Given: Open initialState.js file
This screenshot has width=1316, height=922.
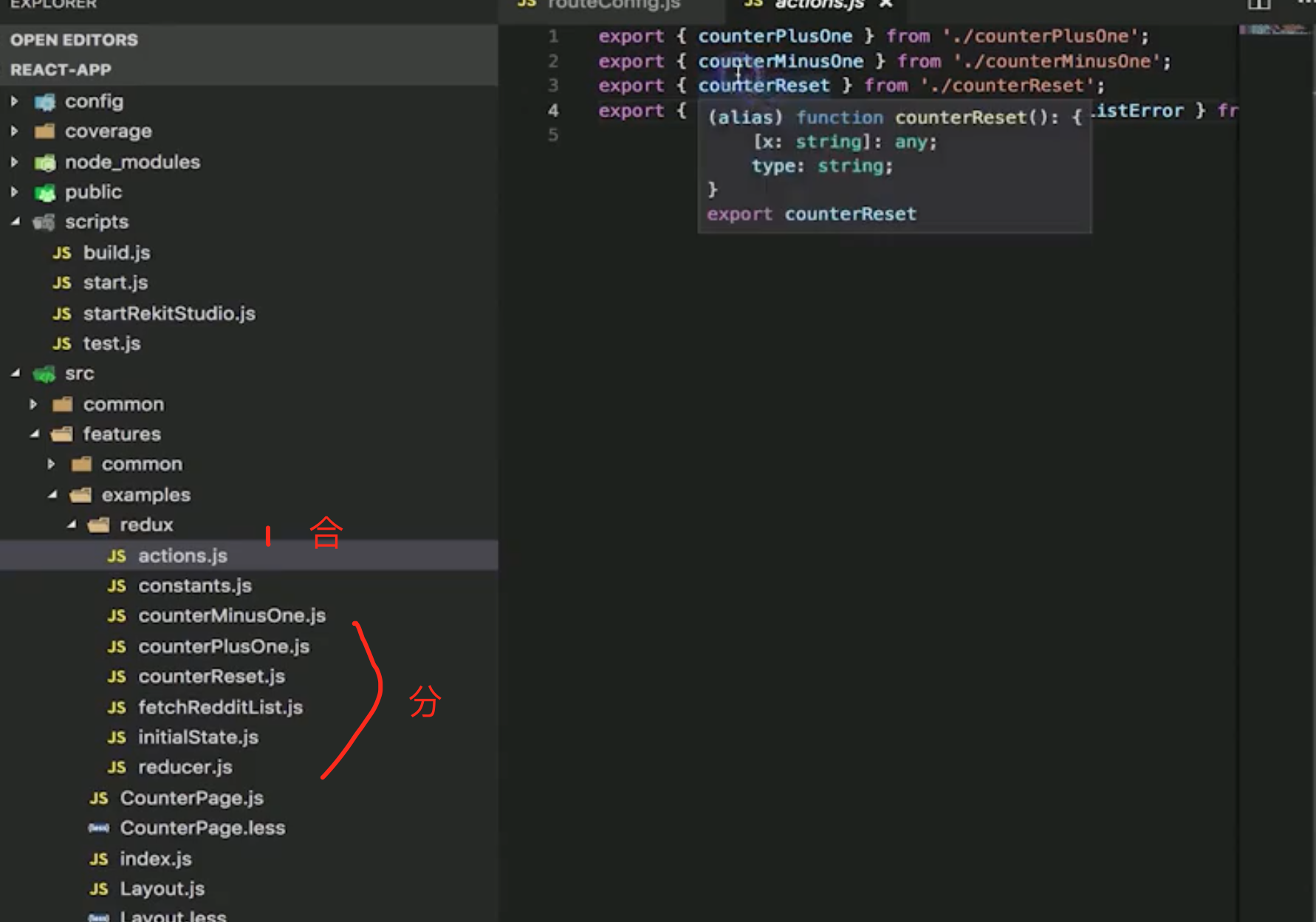Looking at the screenshot, I should coord(198,737).
